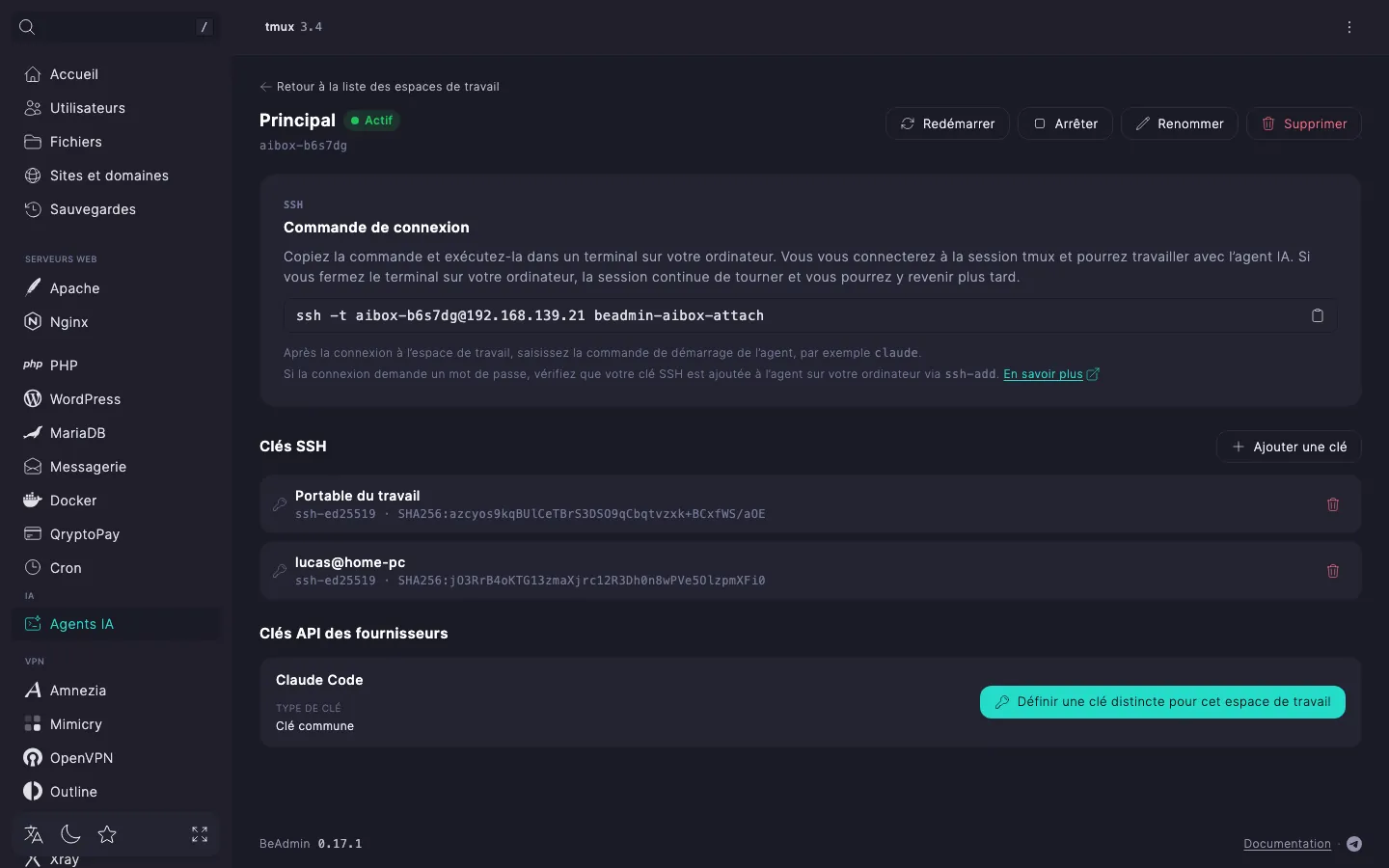Click the Docker whale icon
Viewport: 1389px width, 868px height.
33,500
